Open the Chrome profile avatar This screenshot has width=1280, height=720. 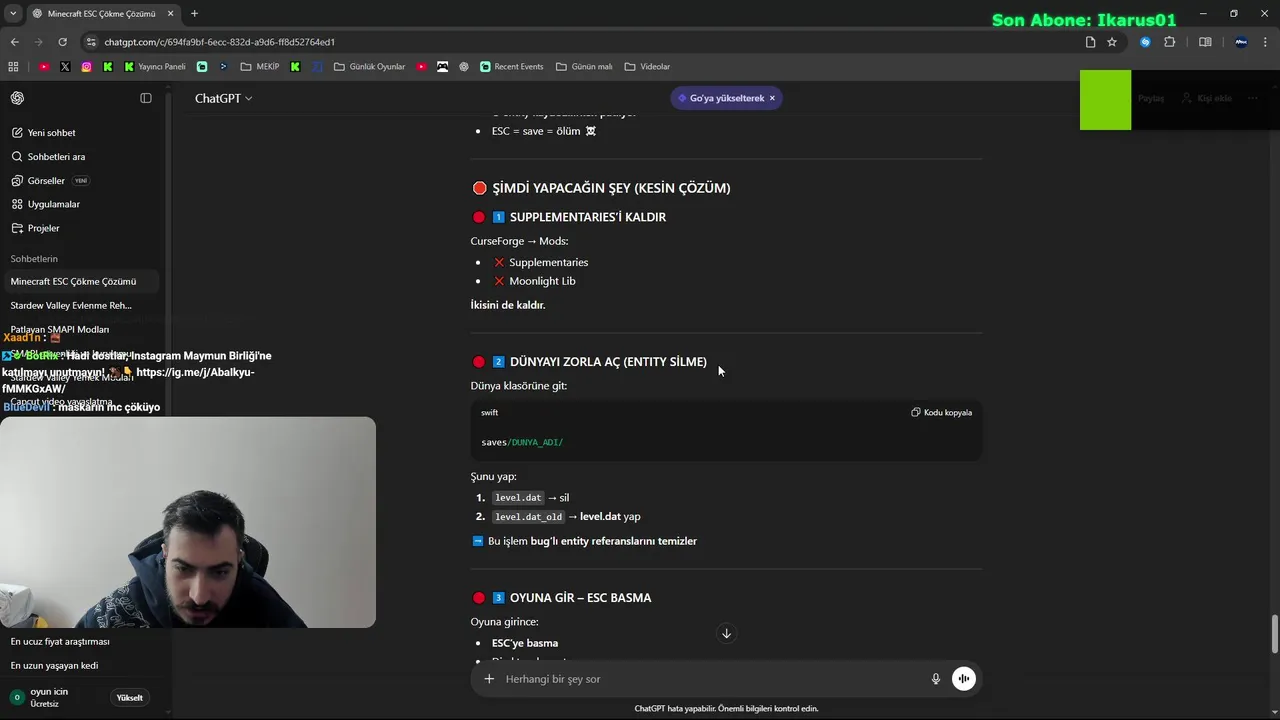click(1241, 42)
